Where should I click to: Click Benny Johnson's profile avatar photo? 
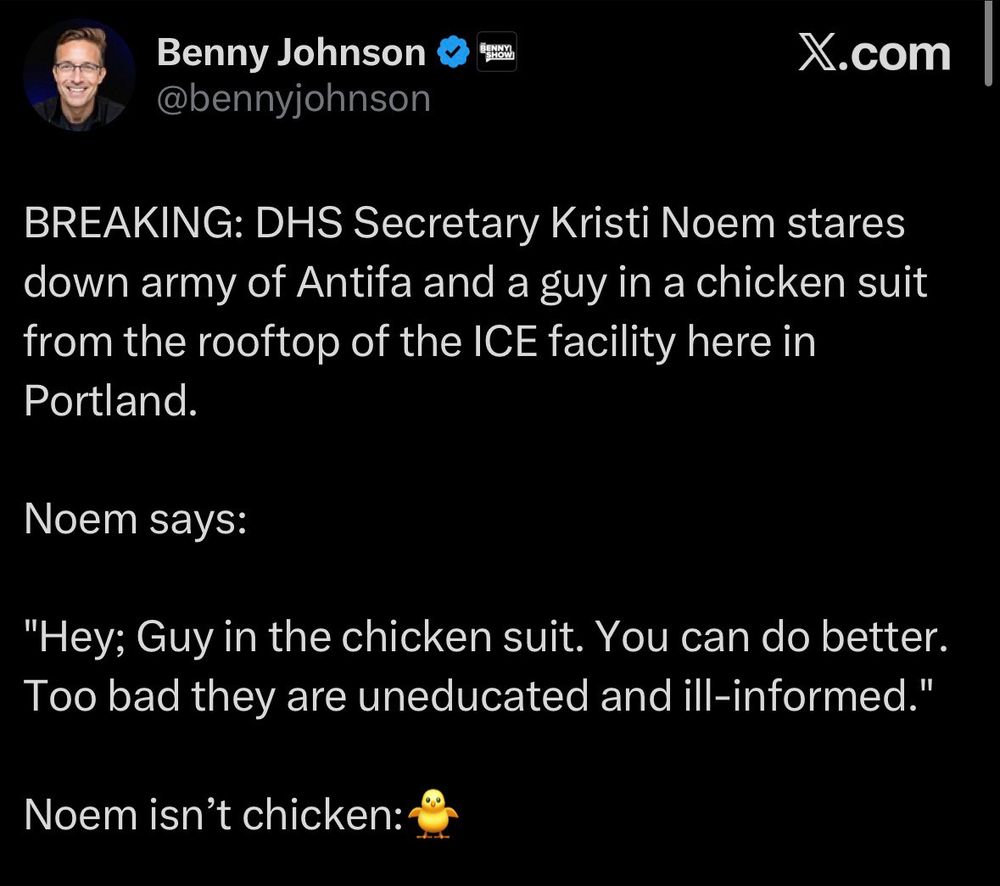(78, 75)
